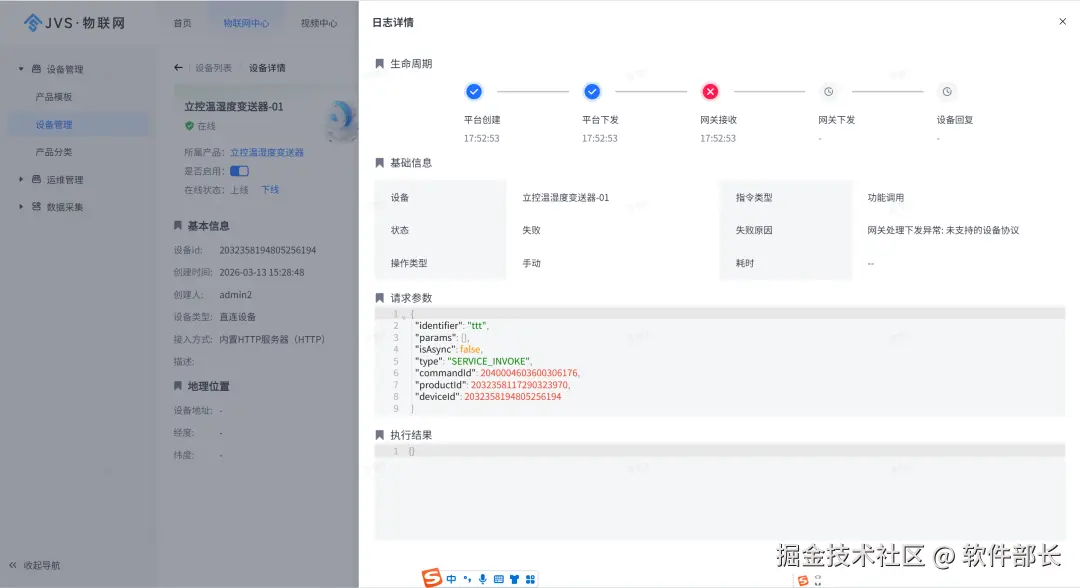Viewport: 1080px width, 588px height.
Task: Open the Sogou on-screen keyboard icon
Action: tap(497, 578)
